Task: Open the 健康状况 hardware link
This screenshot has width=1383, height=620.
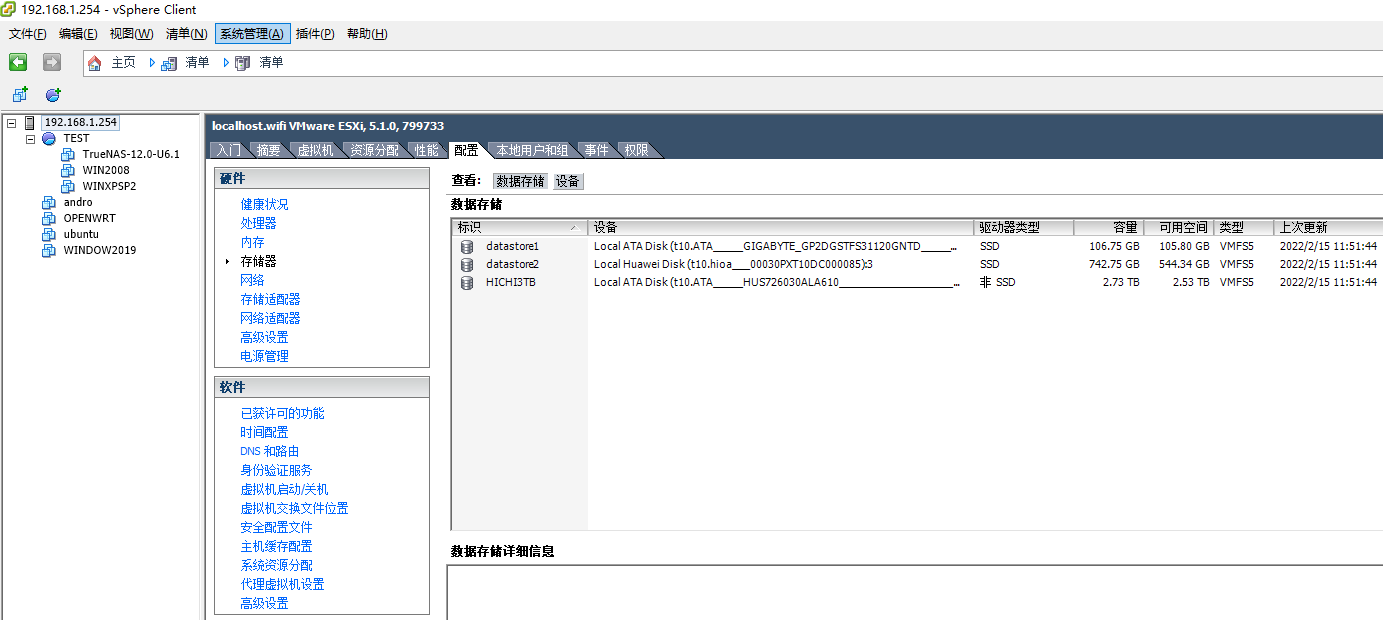Action: 264,204
